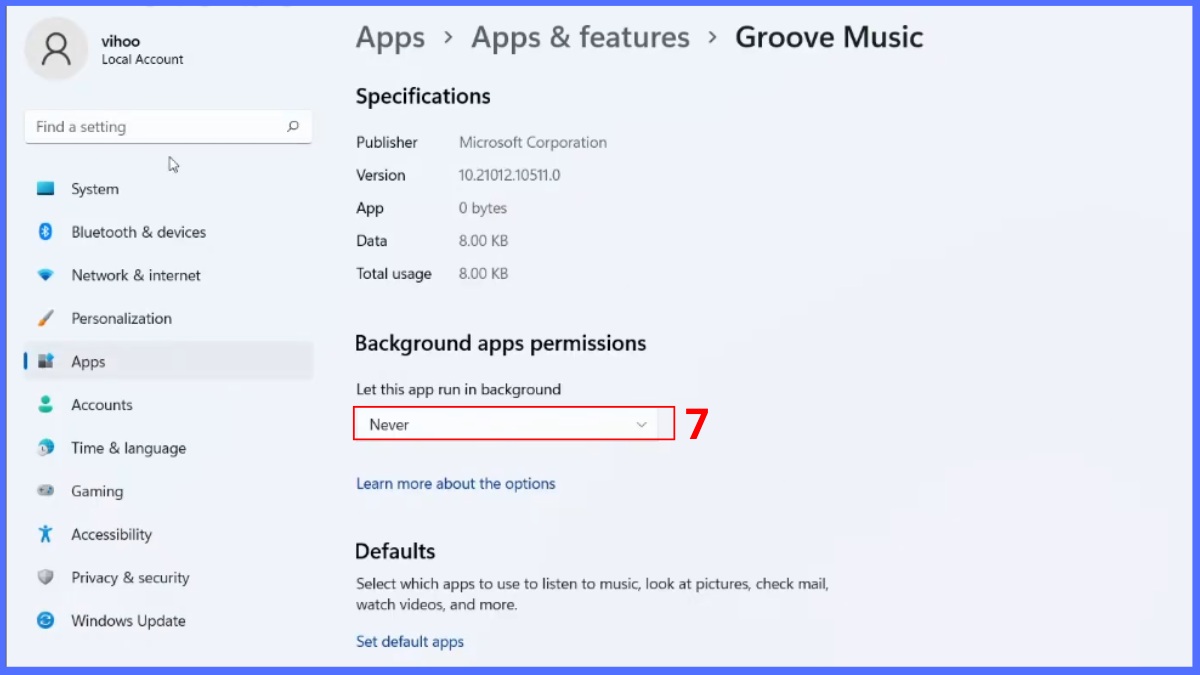Click the Time & language globe icon
The width and height of the screenshot is (1200, 675).
(x=45, y=448)
